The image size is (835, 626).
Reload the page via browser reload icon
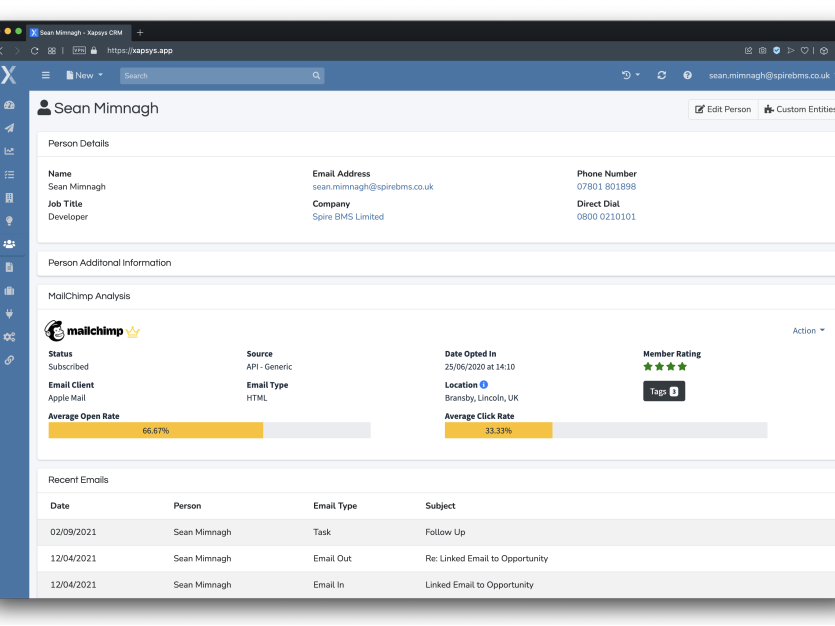tap(35, 51)
